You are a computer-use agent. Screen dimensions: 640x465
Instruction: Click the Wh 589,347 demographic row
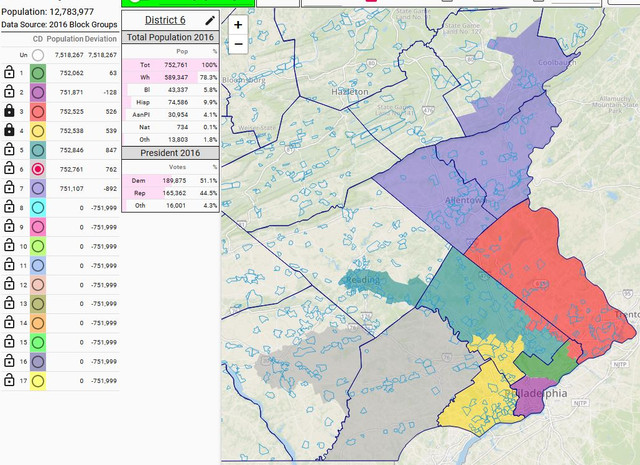coord(170,77)
